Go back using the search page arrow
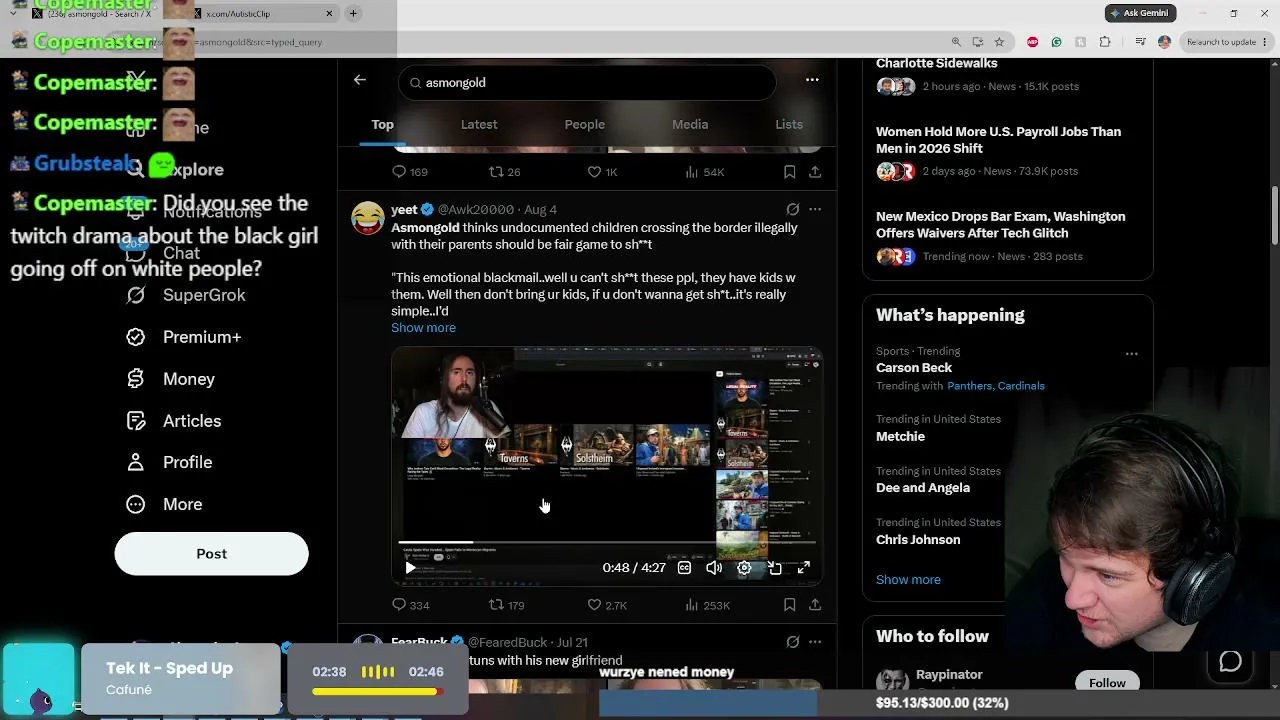The height and width of the screenshot is (720, 1280). 360,80
